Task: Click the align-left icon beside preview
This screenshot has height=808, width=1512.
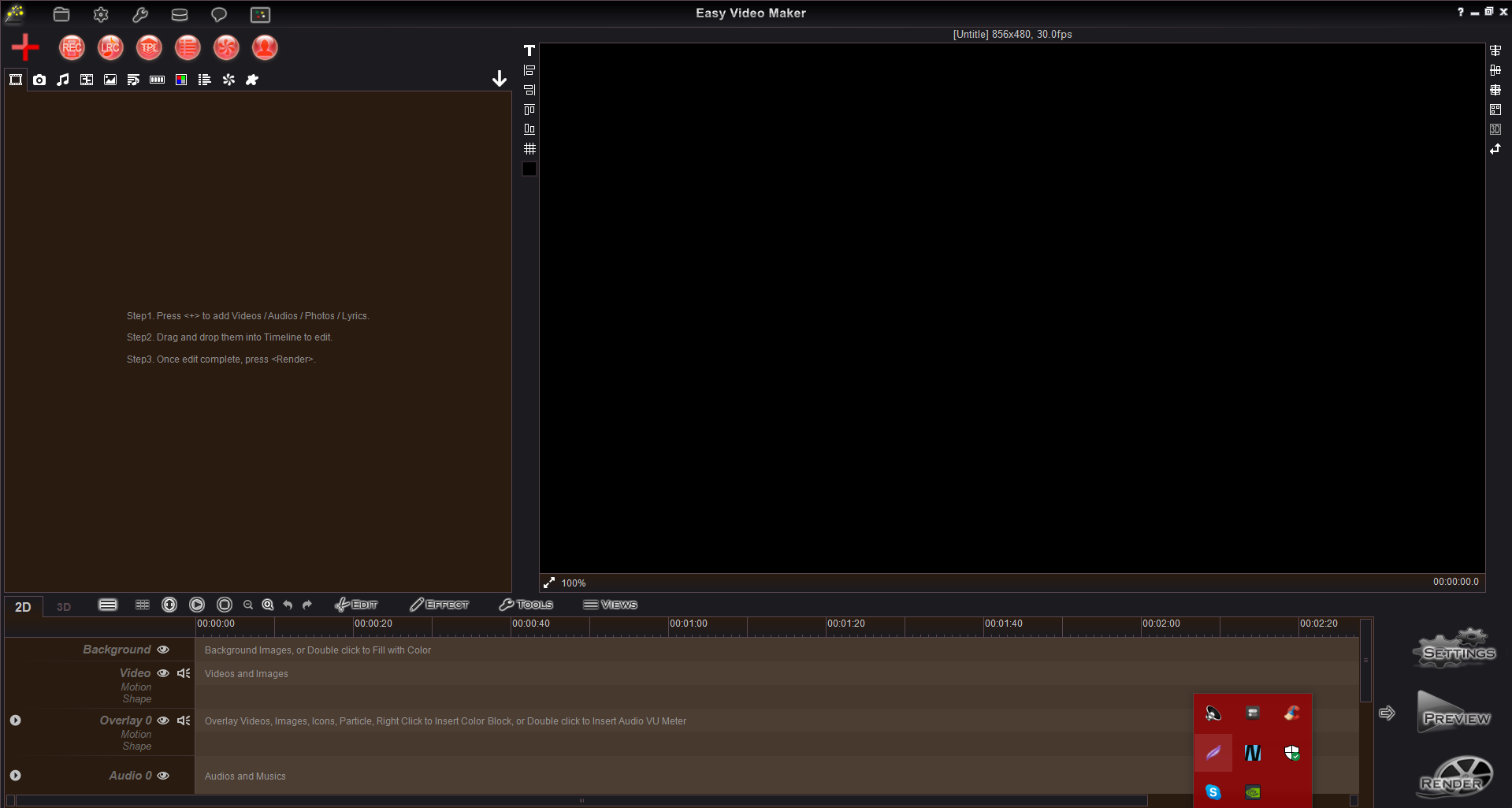Action: [x=529, y=70]
